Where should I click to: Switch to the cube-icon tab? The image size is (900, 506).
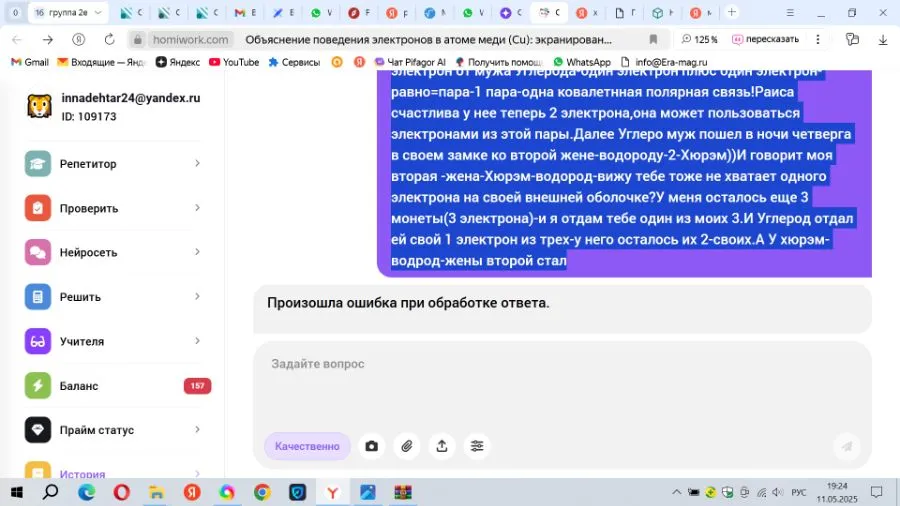(x=662, y=12)
